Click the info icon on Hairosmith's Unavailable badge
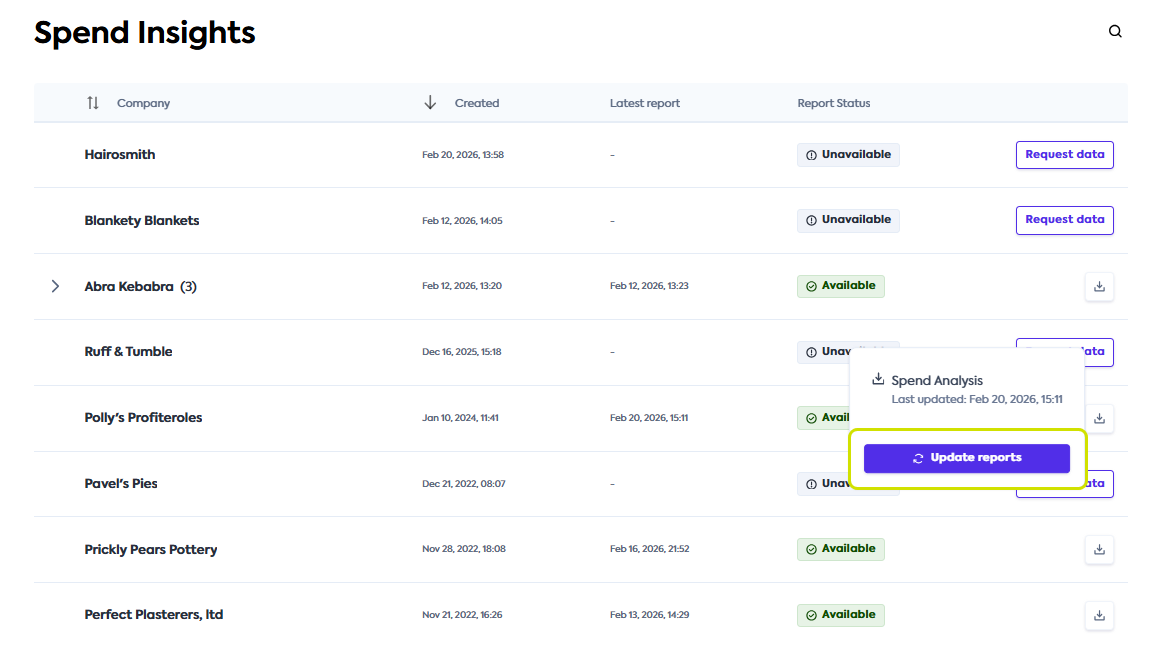1156x647 pixels. click(809, 154)
